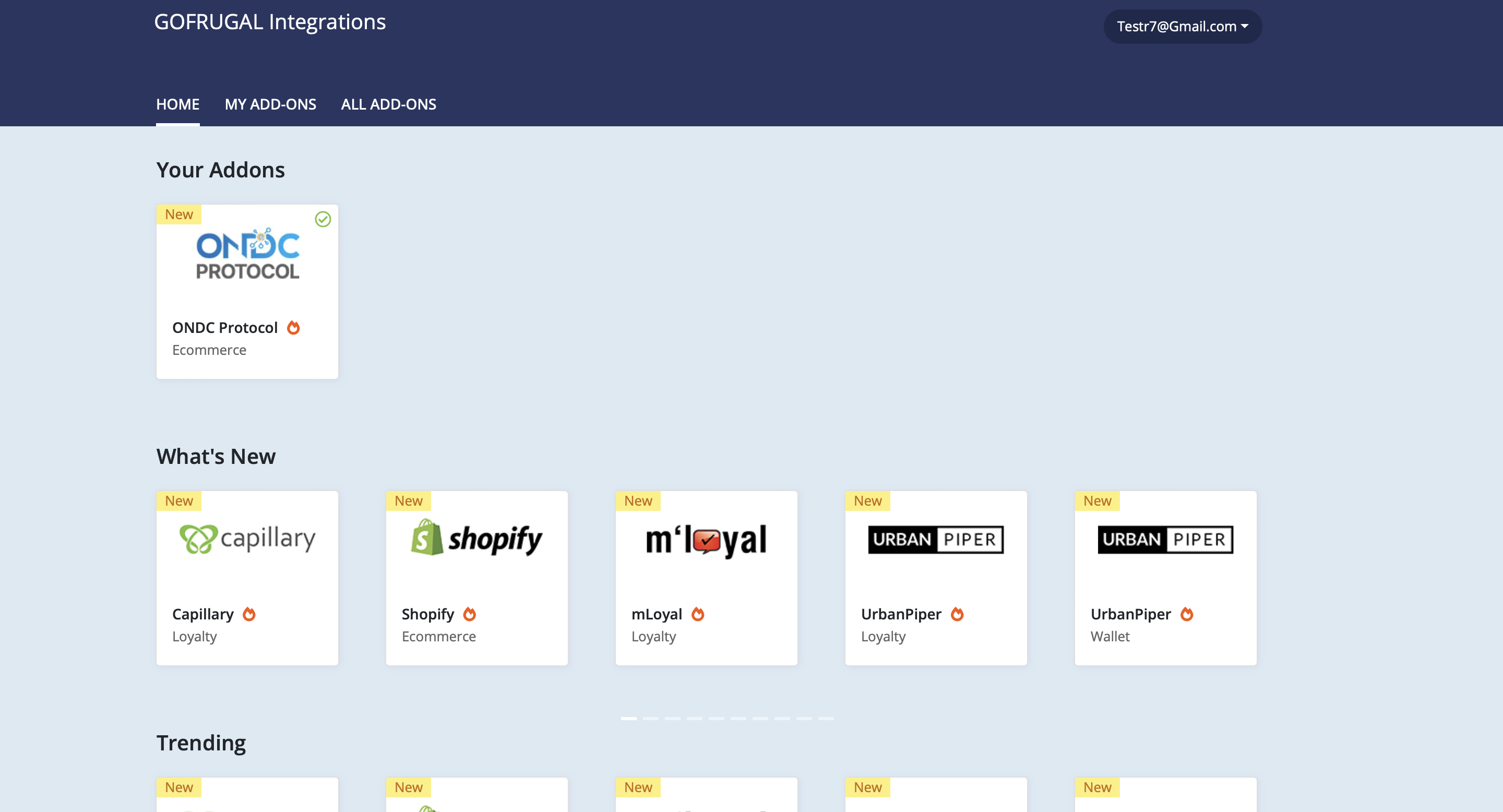This screenshot has height=812, width=1503.
Task: Click the trending flame beside mLoyal
Action: [698, 614]
